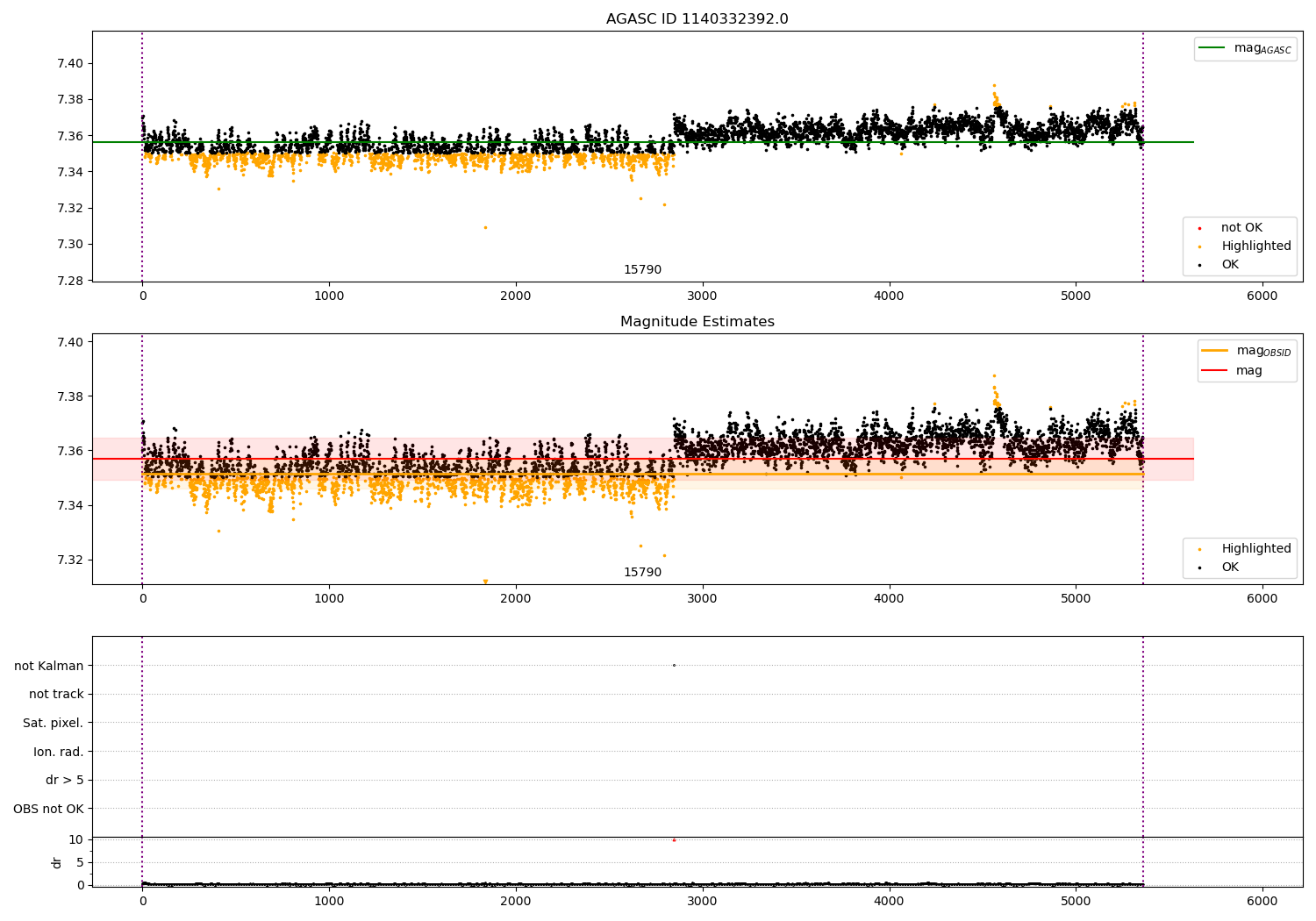The width and height of the screenshot is (1316, 921).
Task: Click the "Sat. pixel." row label
Action: (54, 724)
